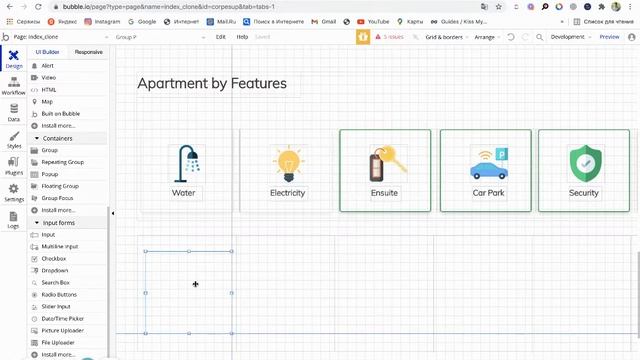The height and width of the screenshot is (360, 640).
Task: Open the user account icon
Action: 632,37
